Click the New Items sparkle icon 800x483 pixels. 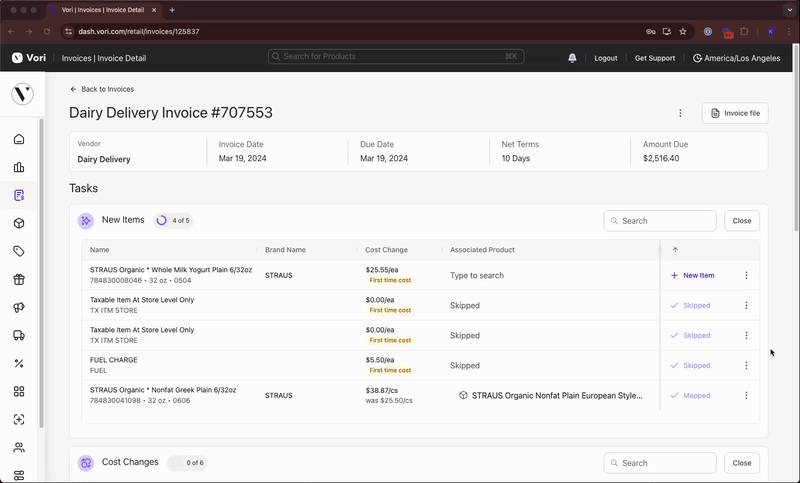pyautogui.click(x=86, y=221)
